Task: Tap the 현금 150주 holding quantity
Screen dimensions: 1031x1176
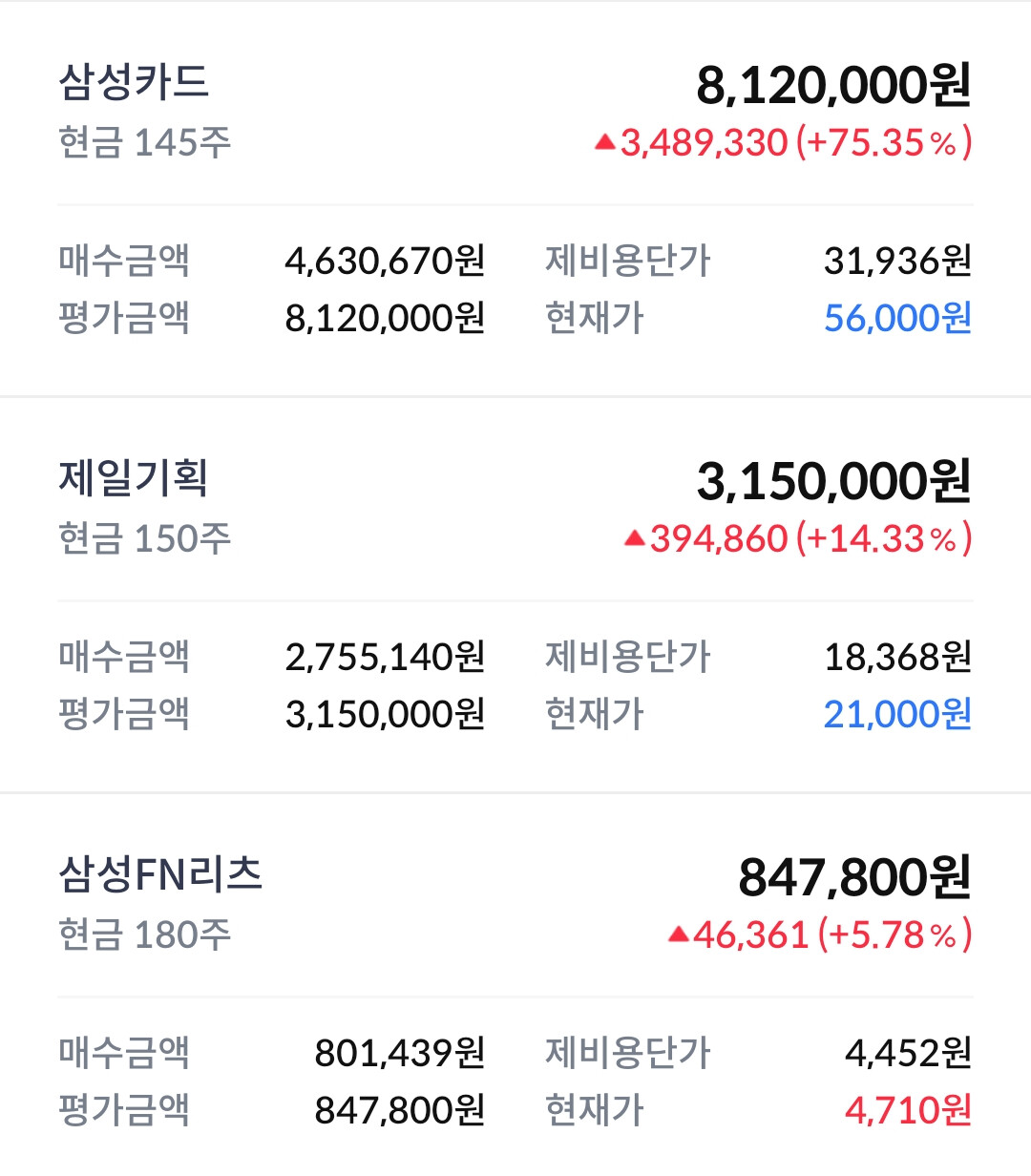Action: coord(145,539)
